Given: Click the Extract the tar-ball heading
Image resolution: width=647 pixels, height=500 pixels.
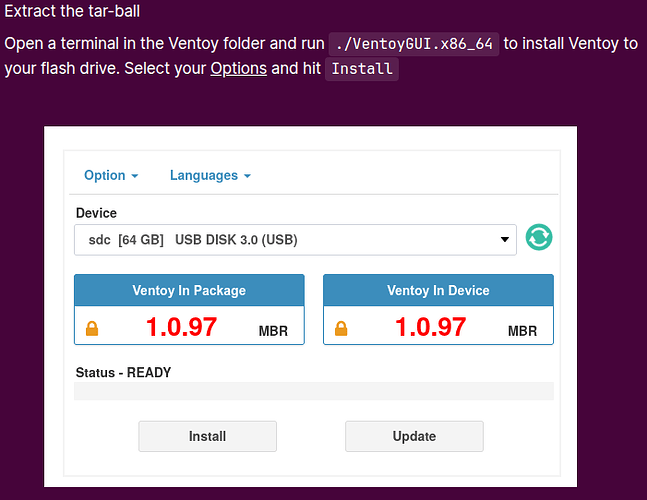Looking at the screenshot, I should (72, 11).
